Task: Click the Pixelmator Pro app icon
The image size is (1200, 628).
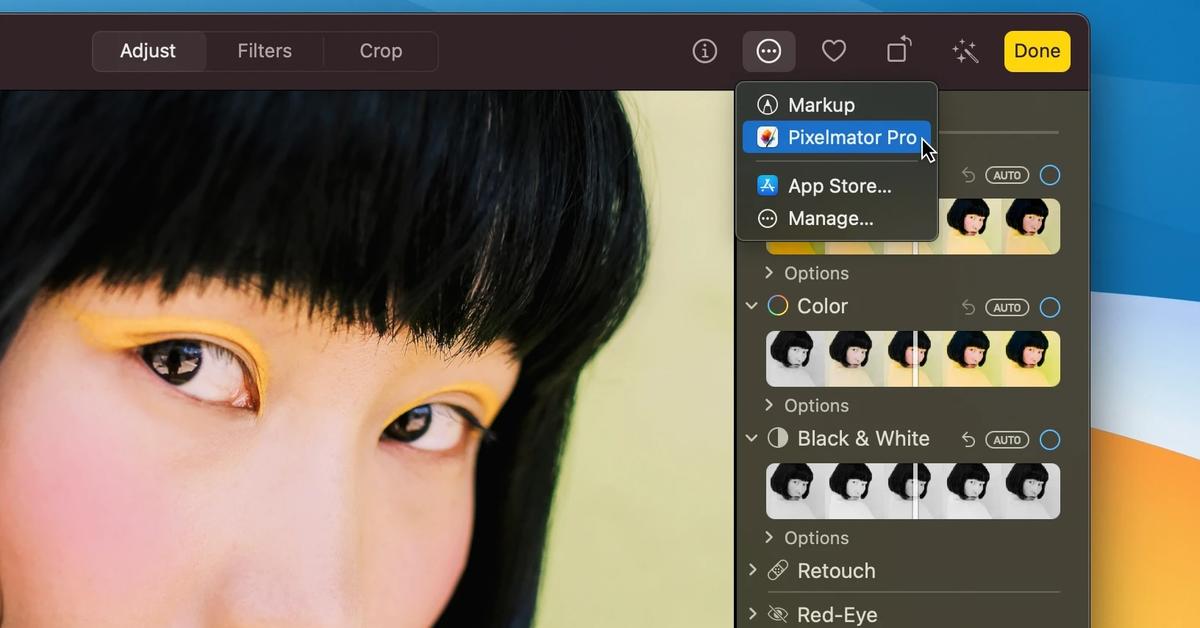Action: [767, 137]
